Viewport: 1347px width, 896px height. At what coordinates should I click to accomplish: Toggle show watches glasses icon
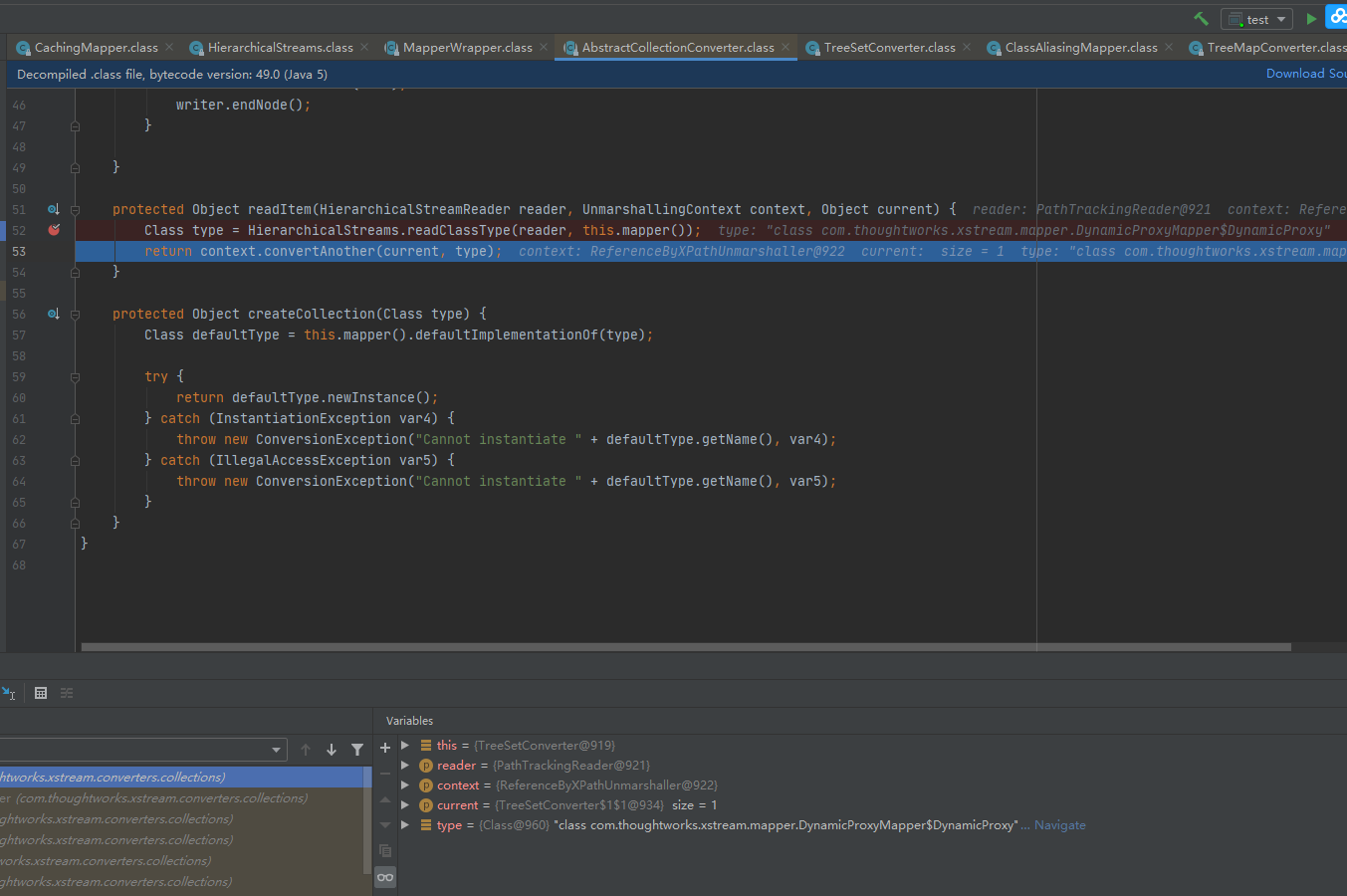point(385,877)
